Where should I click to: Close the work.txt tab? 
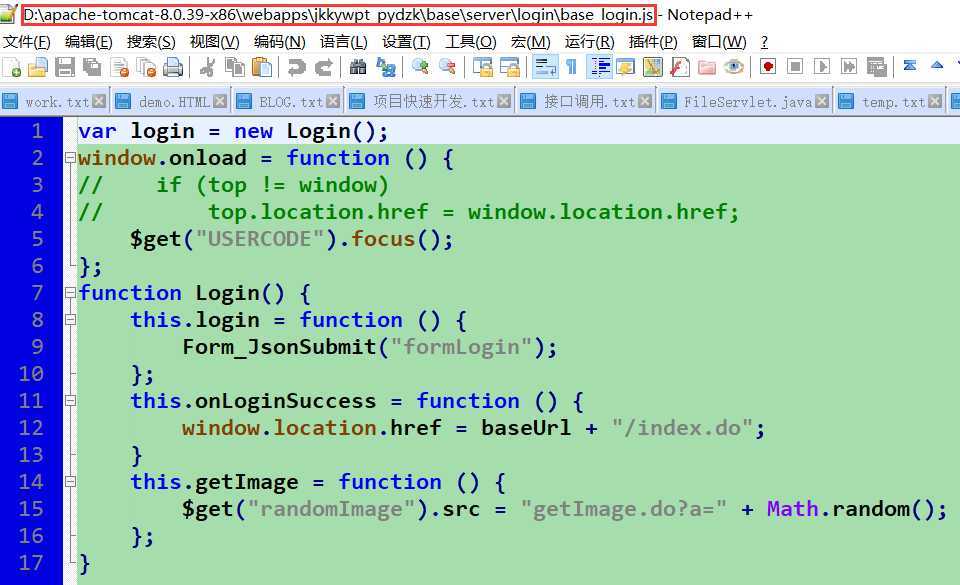coord(99,102)
